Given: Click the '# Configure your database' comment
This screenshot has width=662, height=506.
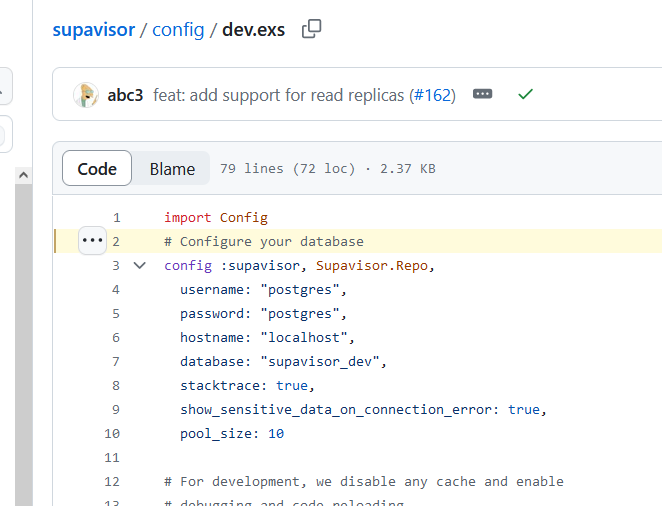Looking at the screenshot, I should click(264, 242).
